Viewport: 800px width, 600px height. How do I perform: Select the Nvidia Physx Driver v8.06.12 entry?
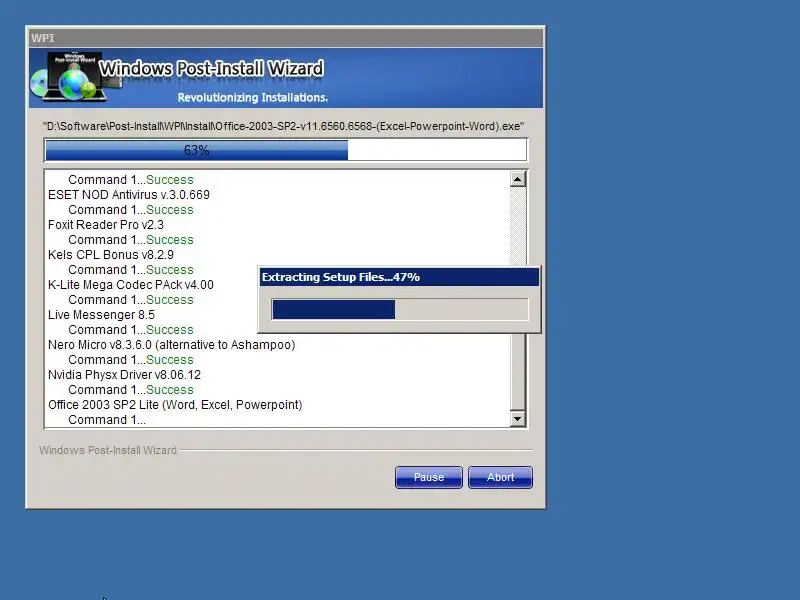click(124, 375)
